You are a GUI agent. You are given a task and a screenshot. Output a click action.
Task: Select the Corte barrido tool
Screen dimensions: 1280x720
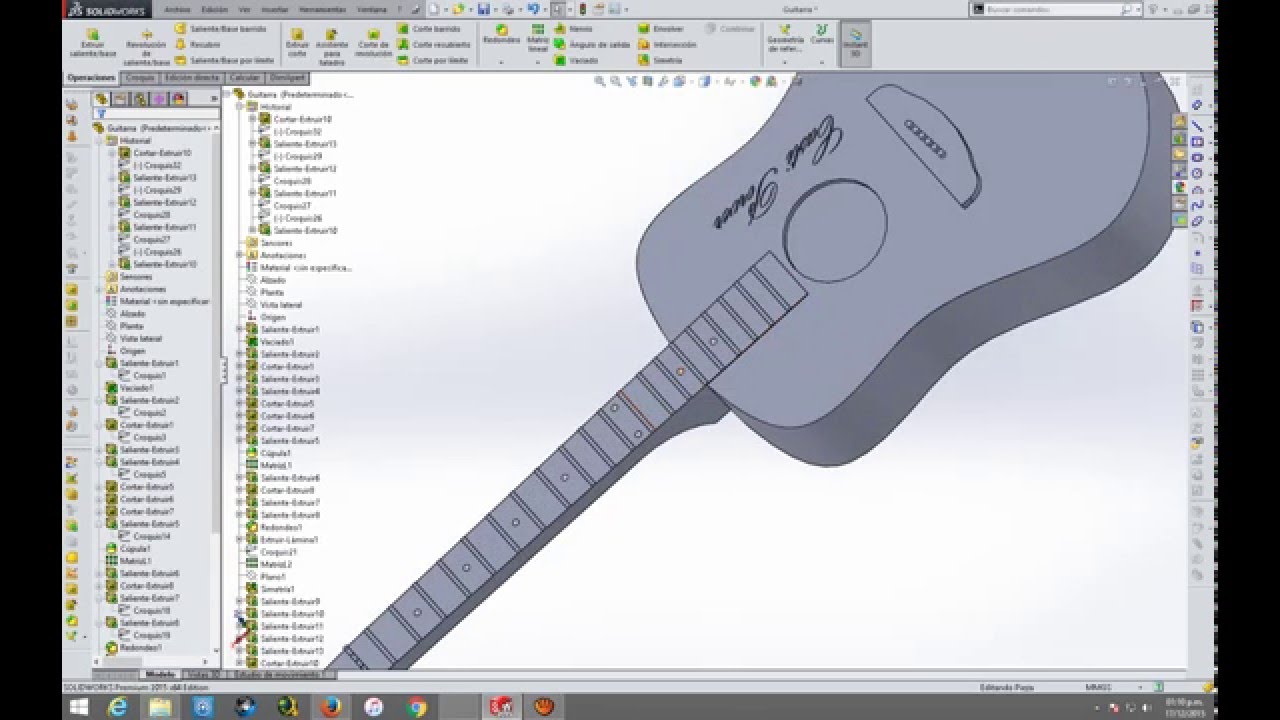(x=428, y=29)
